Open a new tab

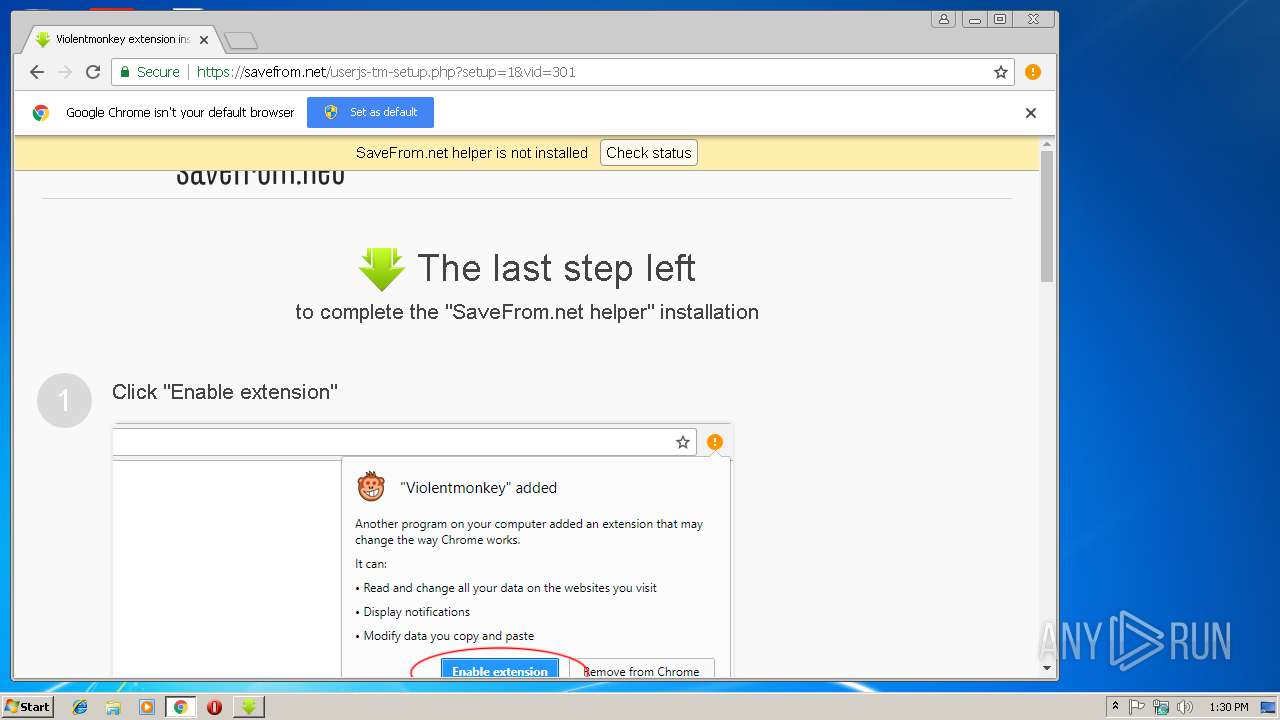[x=241, y=41]
